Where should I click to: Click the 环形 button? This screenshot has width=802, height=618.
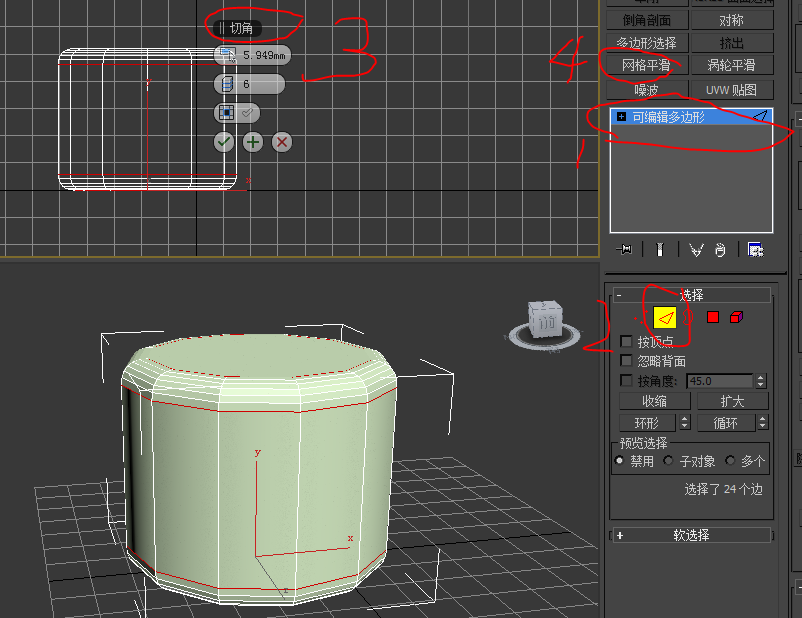point(647,423)
